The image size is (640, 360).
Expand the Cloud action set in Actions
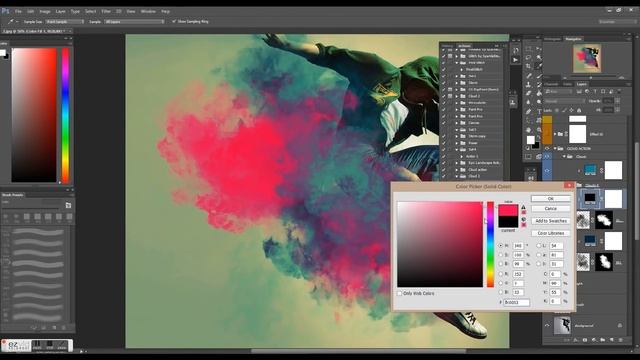457,169
